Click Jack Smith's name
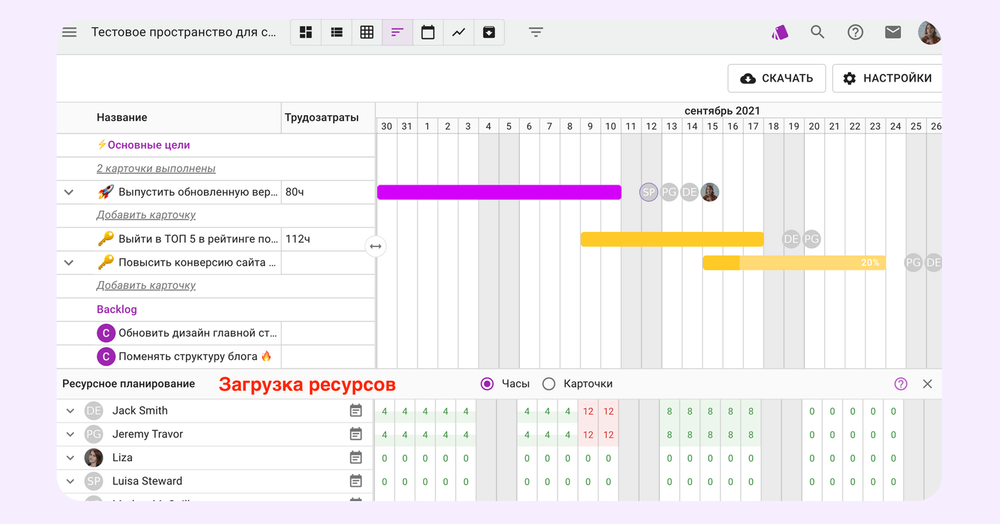The height and width of the screenshot is (524, 1000). click(x=140, y=411)
